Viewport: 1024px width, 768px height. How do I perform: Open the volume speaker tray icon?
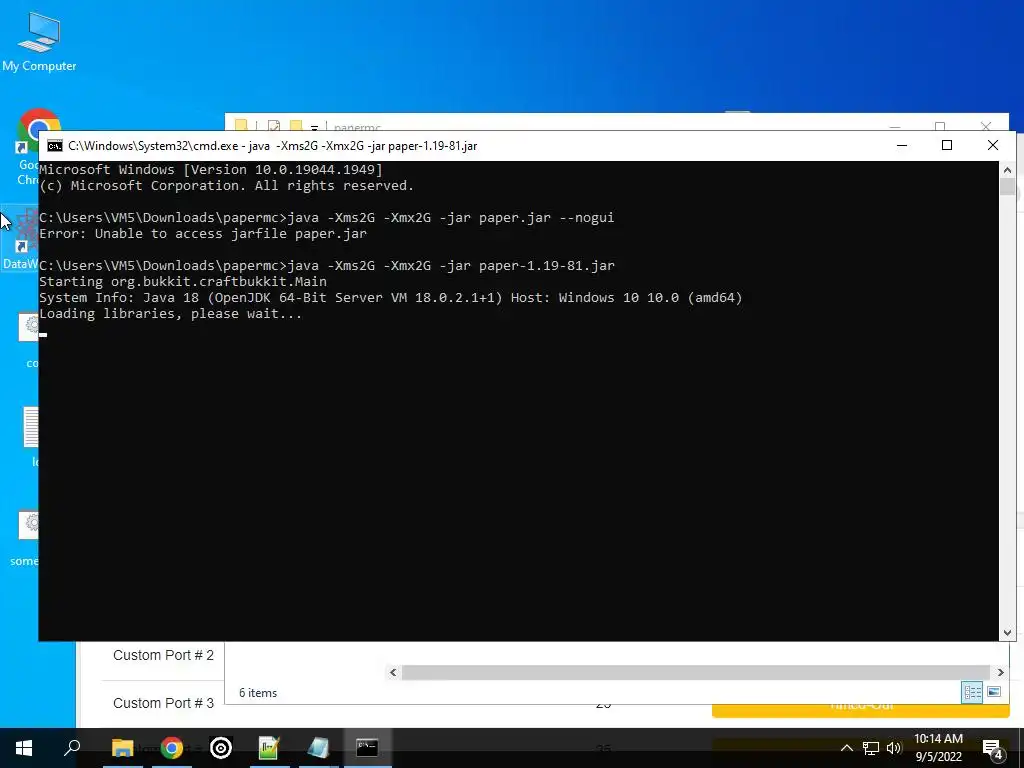point(894,748)
